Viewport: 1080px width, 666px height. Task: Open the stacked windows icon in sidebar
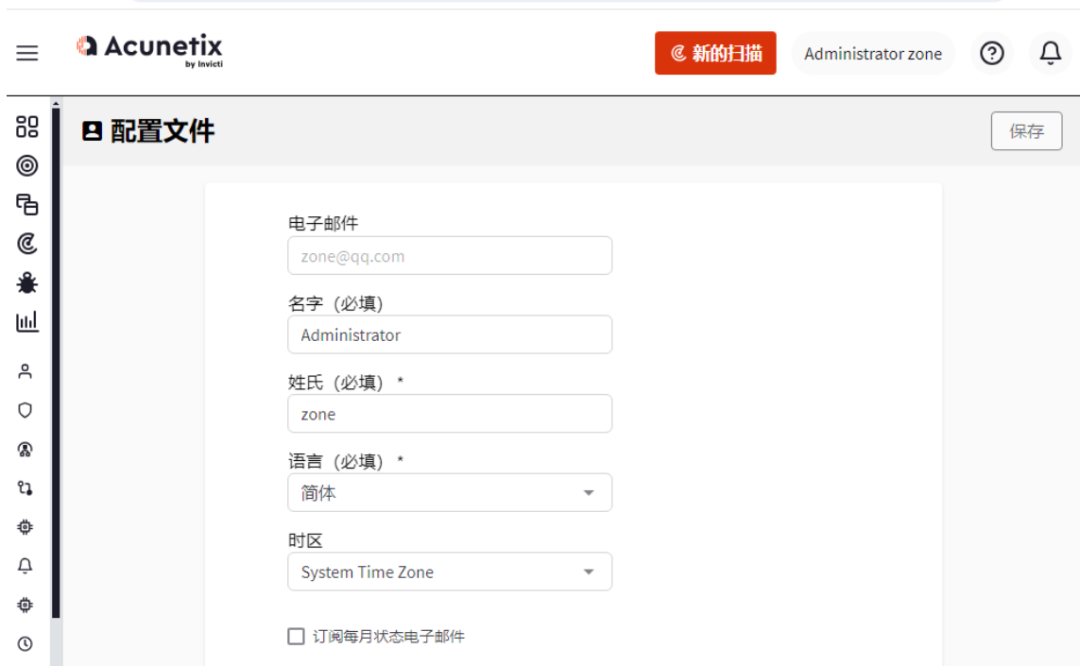pyautogui.click(x=27, y=205)
